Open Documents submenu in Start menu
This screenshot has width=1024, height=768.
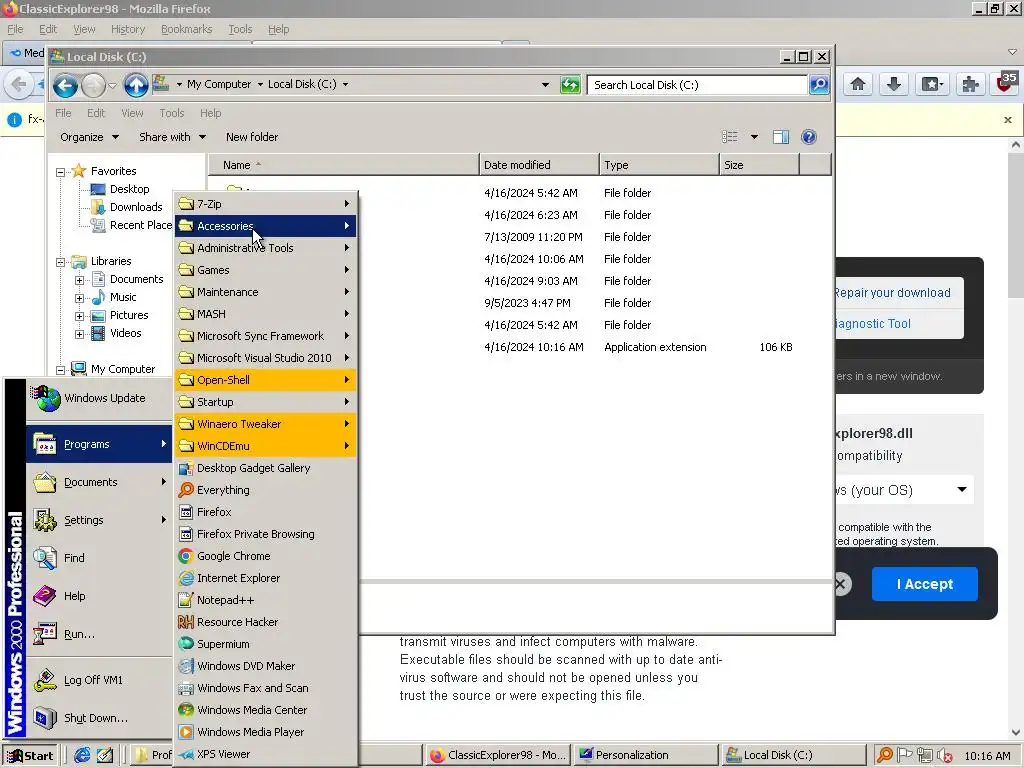(x=99, y=483)
